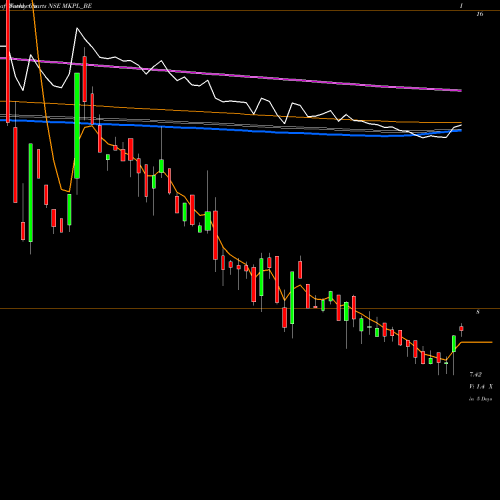This screenshot has height=500, width=500.
Task: Click the 8 price axis label
Action: 478,312
